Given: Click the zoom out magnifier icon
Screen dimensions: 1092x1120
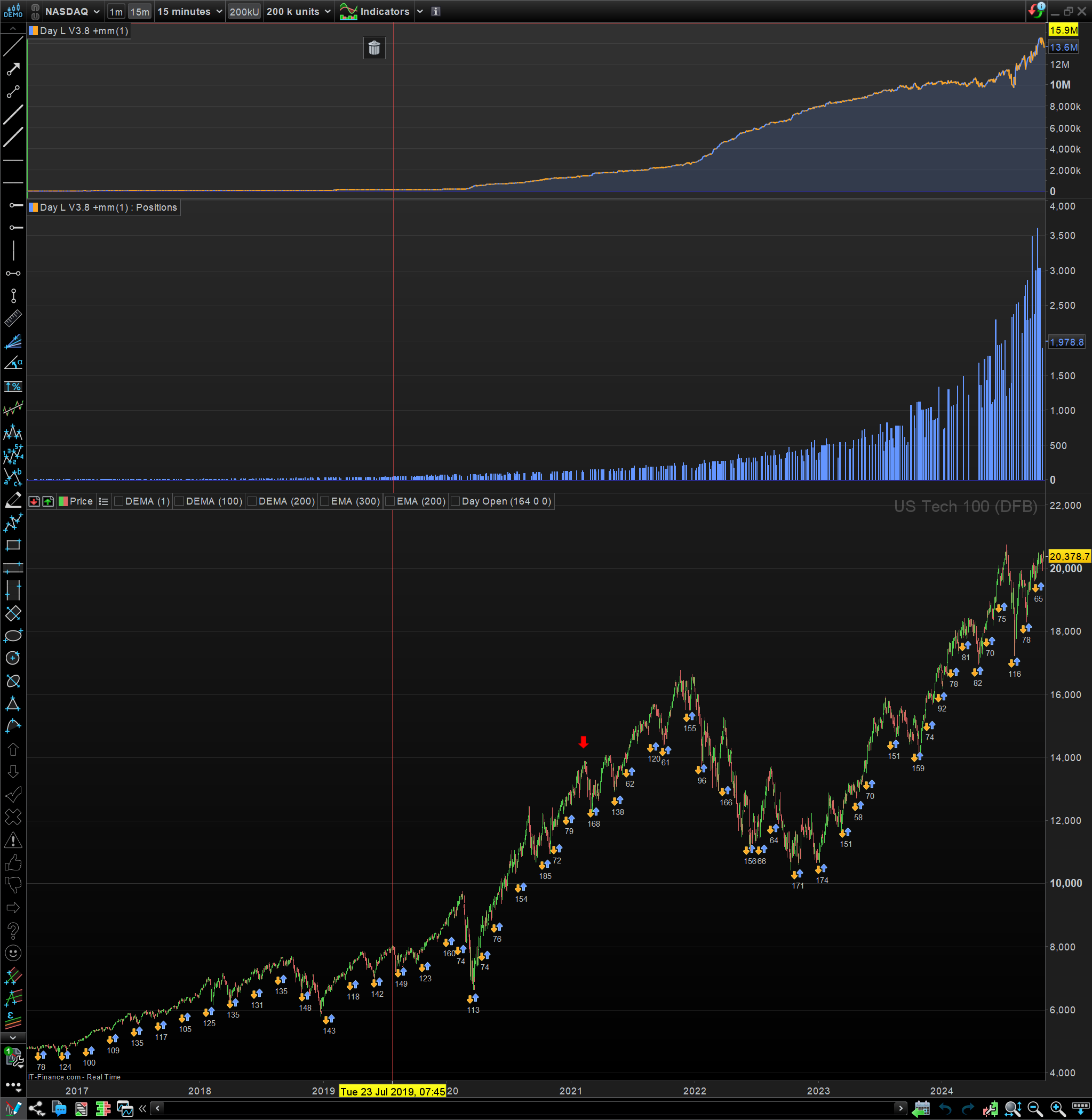Looking at the screenshot, I should [1034, 1108].
